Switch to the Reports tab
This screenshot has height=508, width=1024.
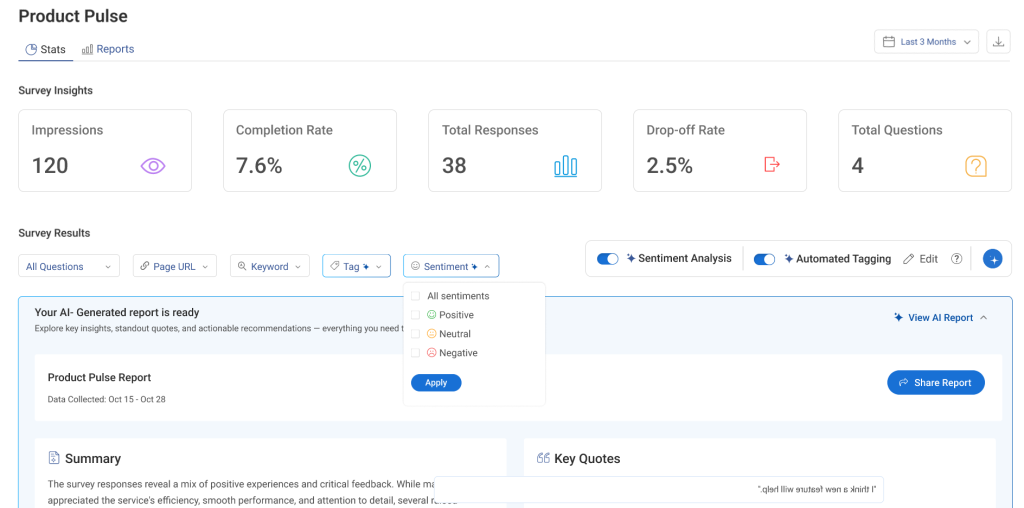pyautogui.click(x=108, y=50)
